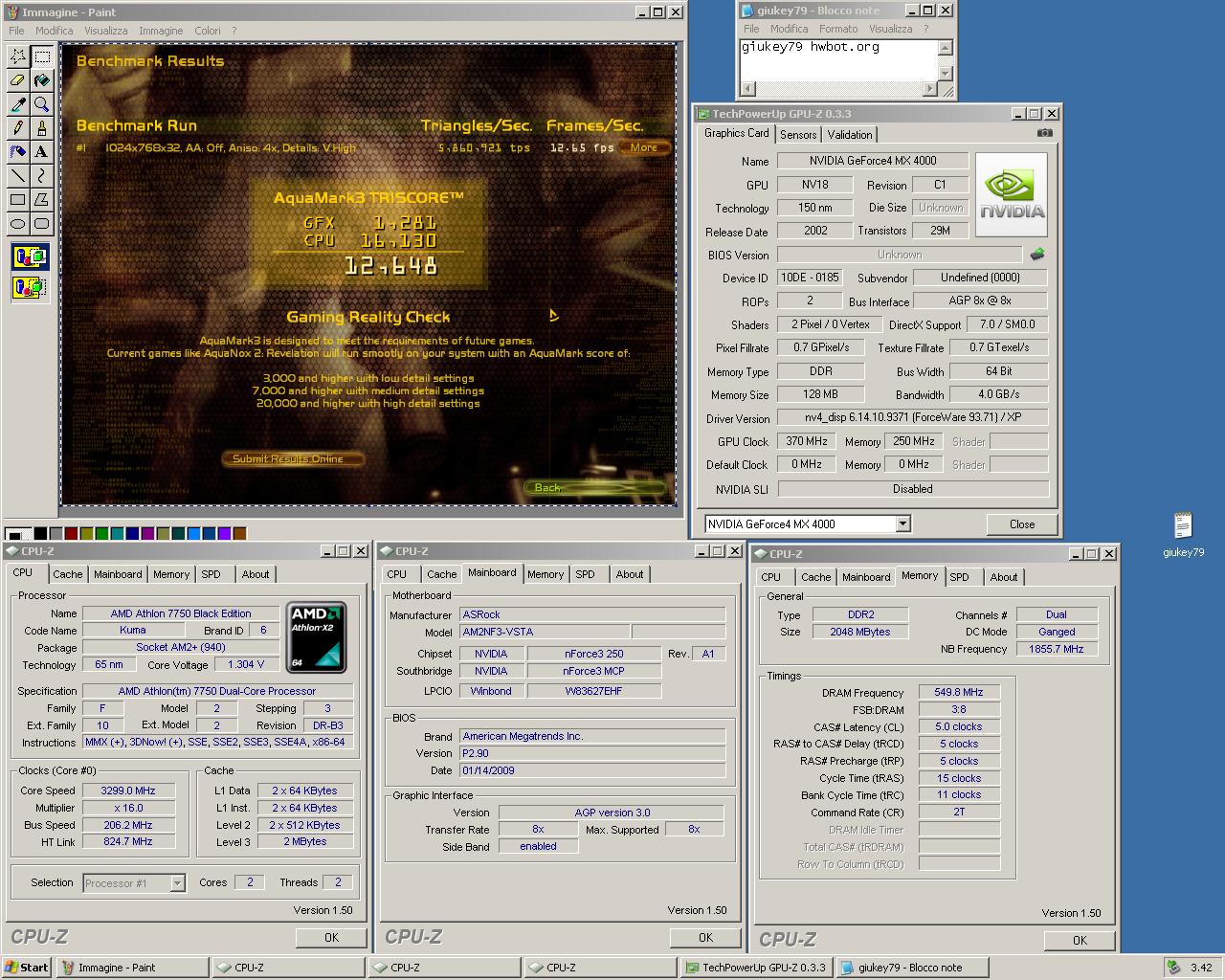Click the GPU-Z screenshot camera icon
1225x980 pixels.
1045,133
